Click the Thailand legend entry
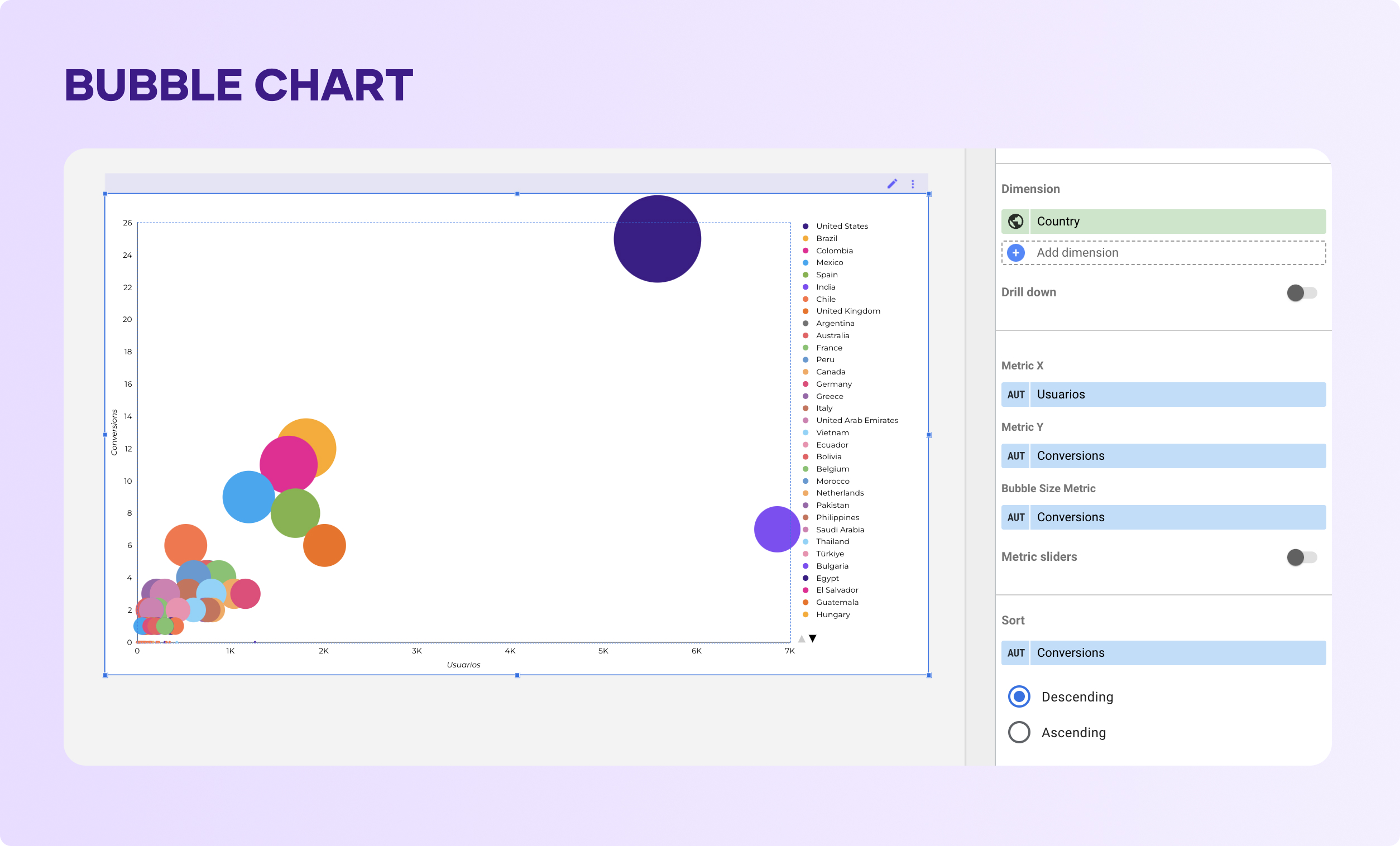This screenshot has height=846, width=1400. pos(826,541)
